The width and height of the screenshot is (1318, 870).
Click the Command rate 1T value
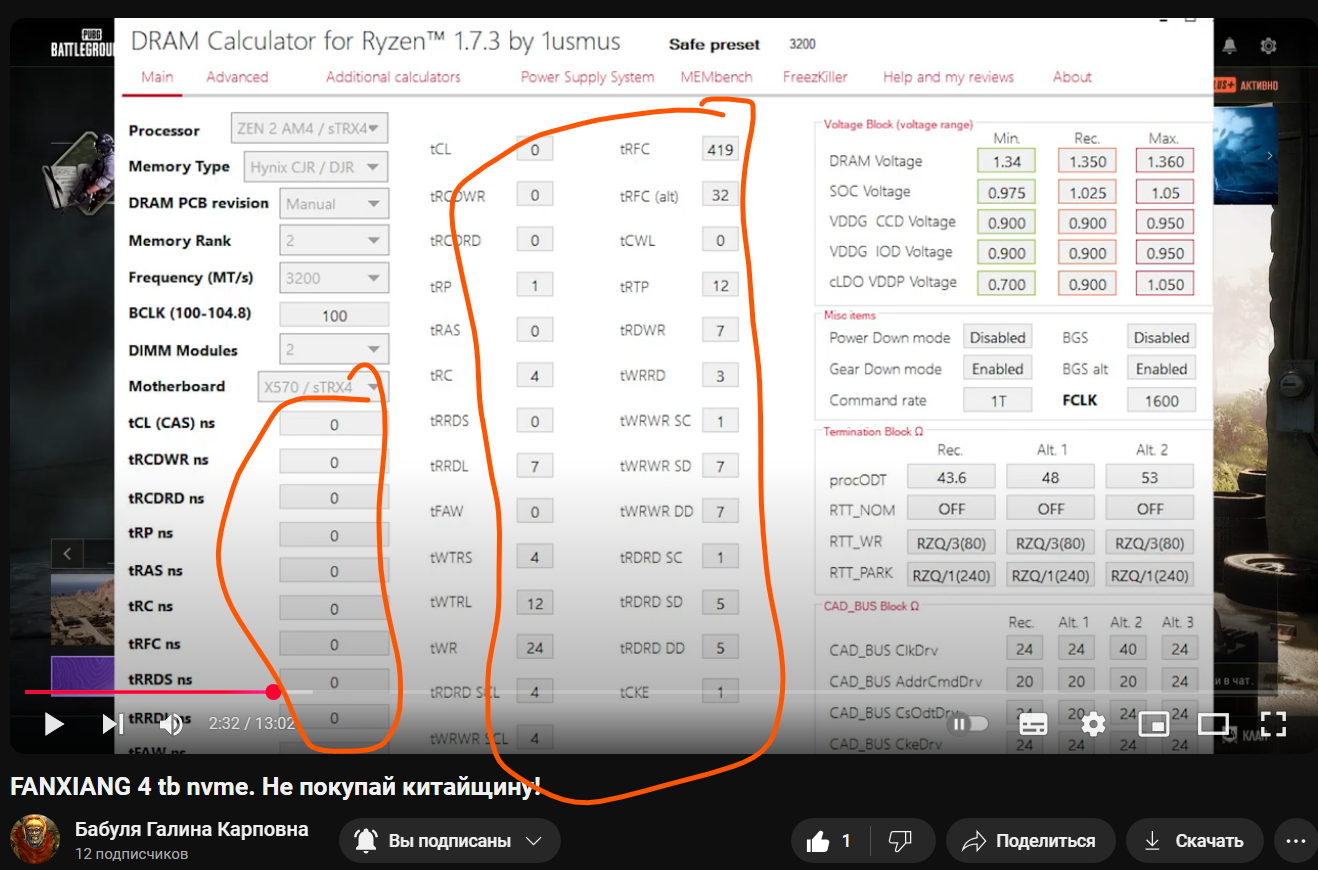pyautogui.click(x=998, y=401)
